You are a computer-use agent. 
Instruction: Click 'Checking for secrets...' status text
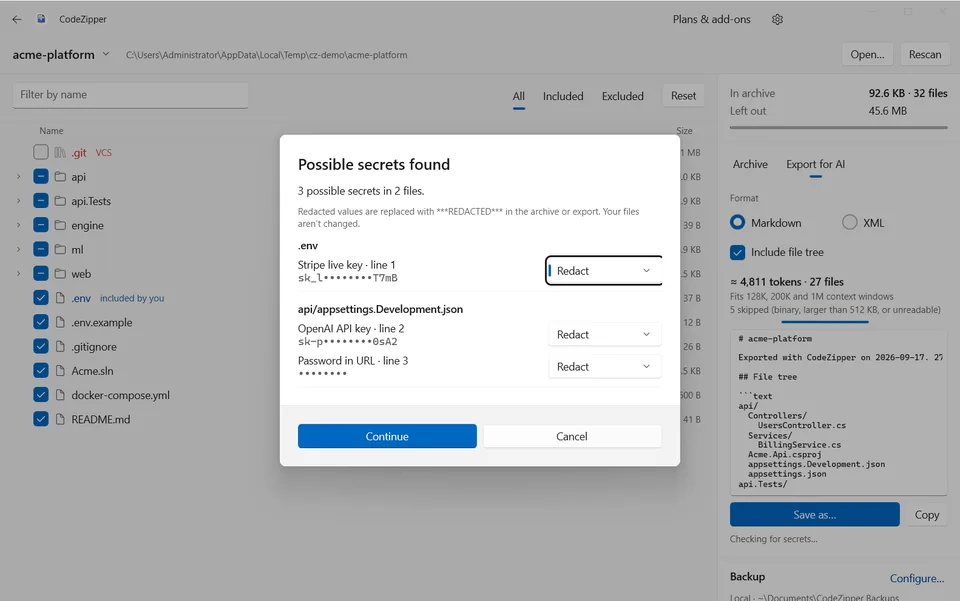[x=773, y=539]
